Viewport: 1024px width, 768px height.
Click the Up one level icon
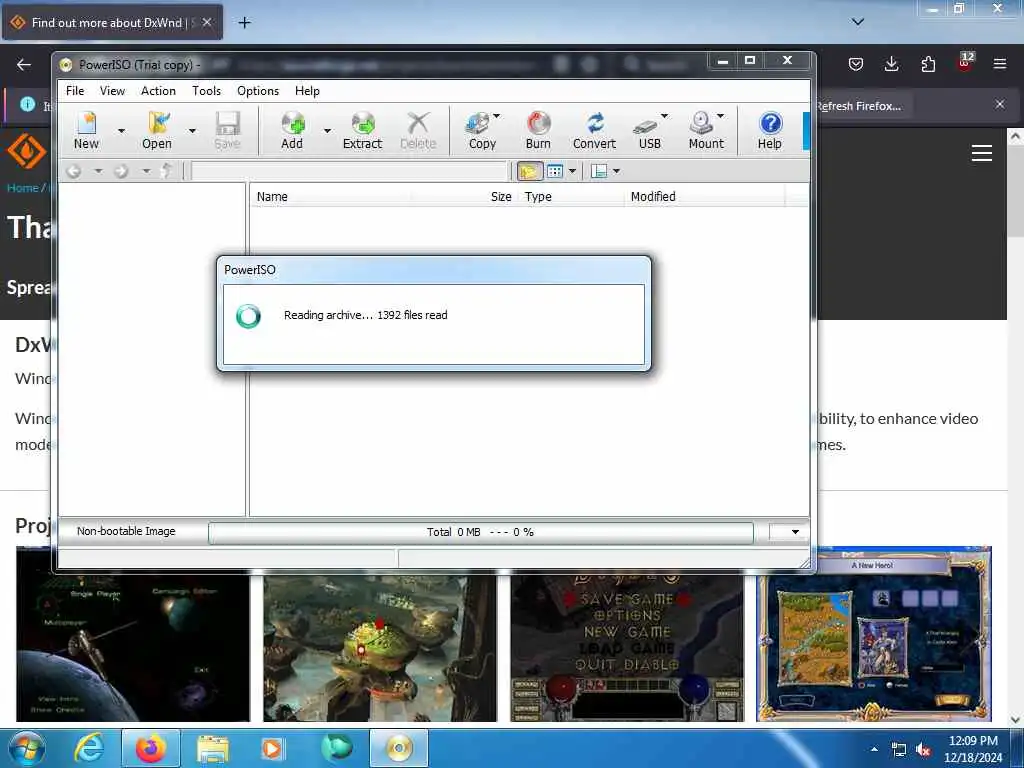[167, 171]
